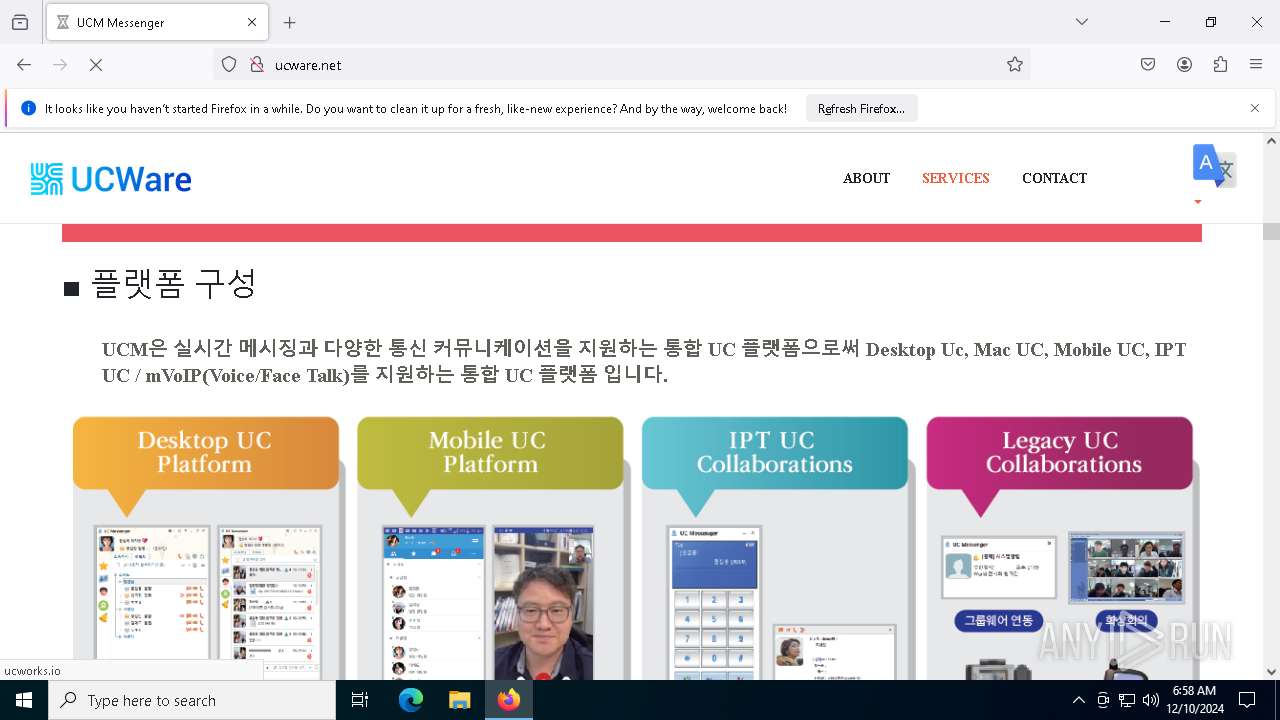Image resolution: width=1280 pixels, height=720 pixels.
Task: Close the UCM Messenger tab
Action: coord(252,22)
